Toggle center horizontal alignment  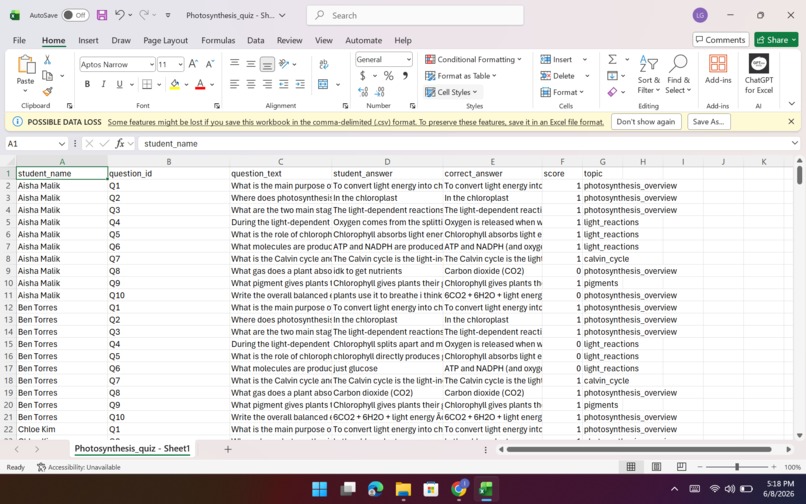pos(251,84)
